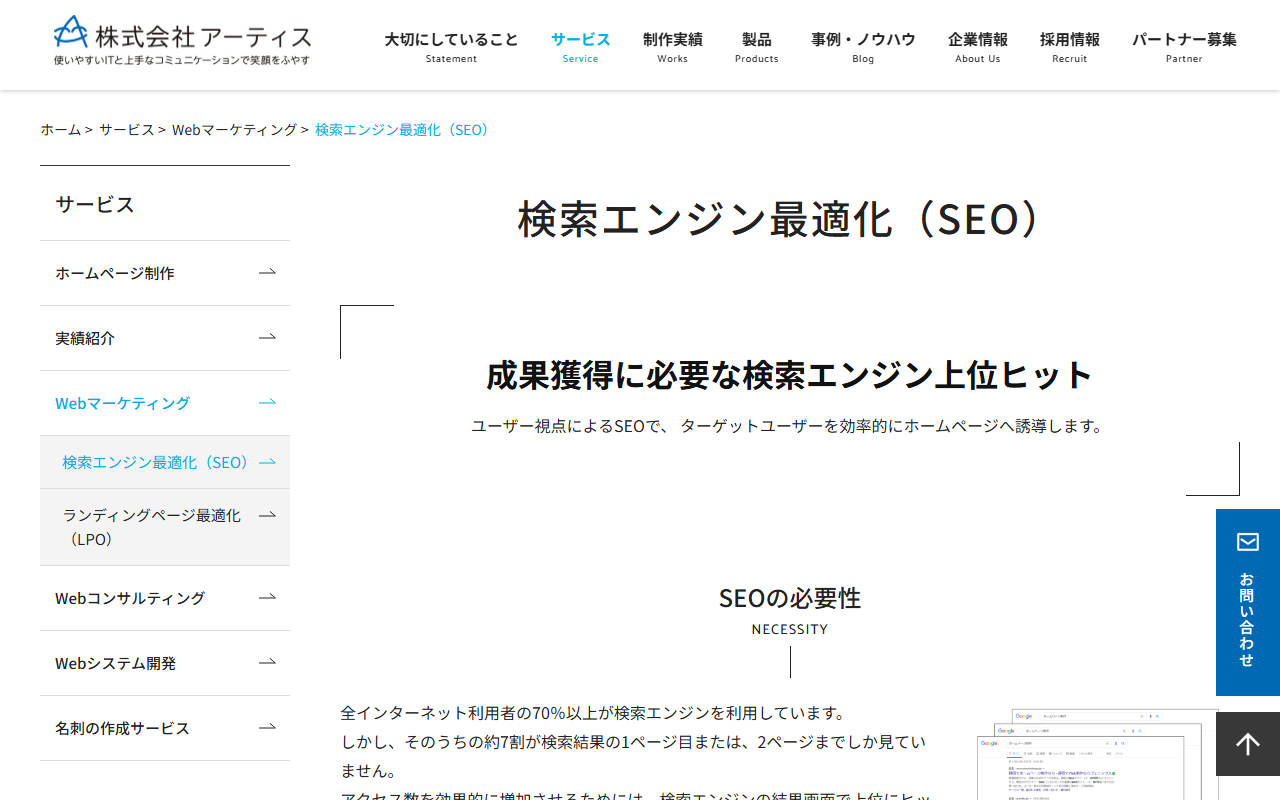This screenshot has height=800, width=1280.
Task: Select the arrow next to ホームページ制作
Action: point(266,272)
